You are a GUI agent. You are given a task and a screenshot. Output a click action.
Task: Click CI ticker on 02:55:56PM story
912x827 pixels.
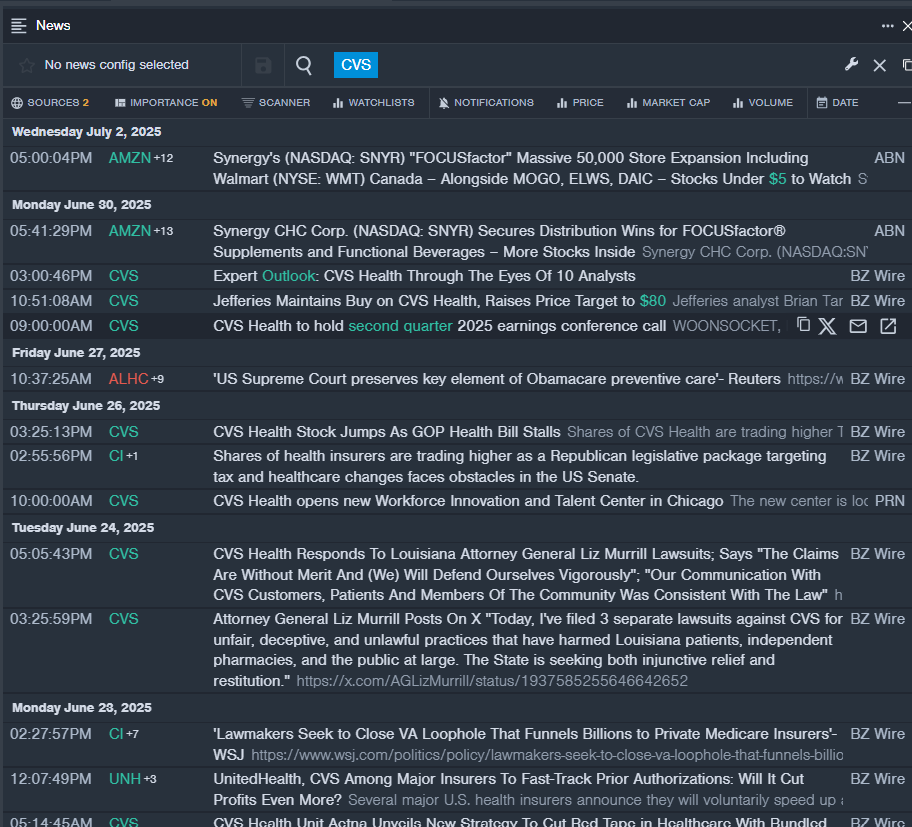click(x=116, y=456)
